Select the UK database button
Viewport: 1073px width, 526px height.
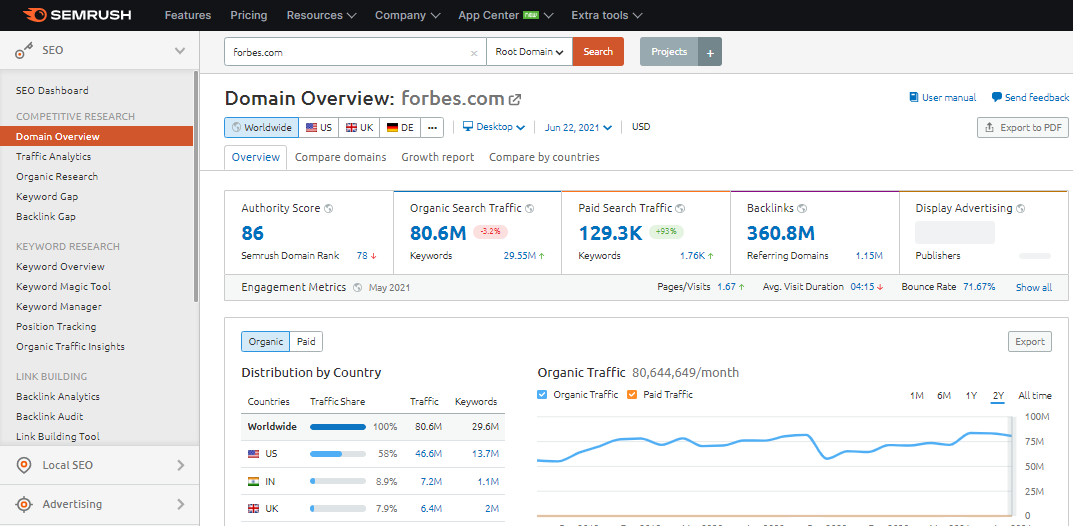[359, 127]
